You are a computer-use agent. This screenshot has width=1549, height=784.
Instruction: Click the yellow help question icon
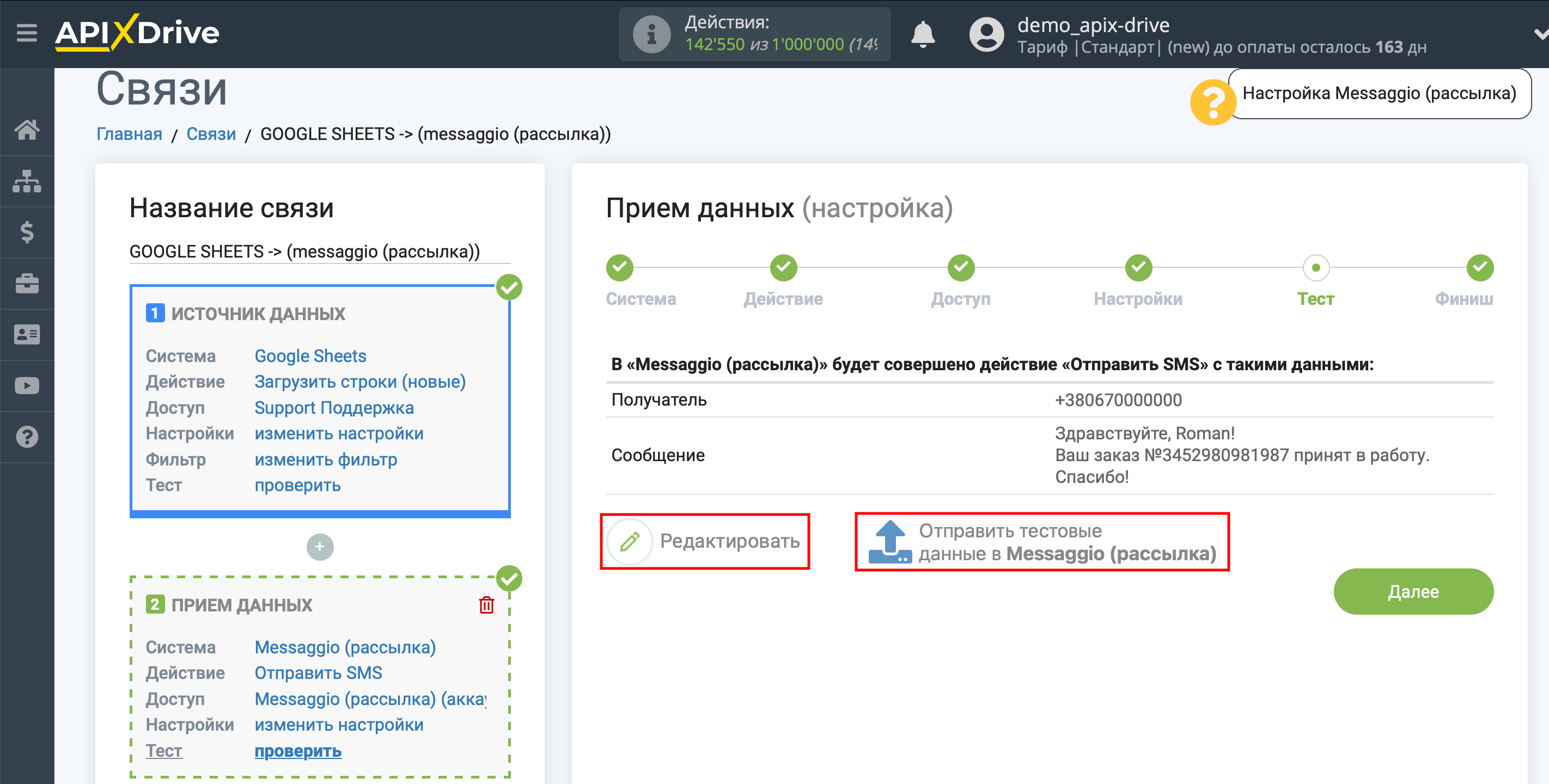point(1212,102)
